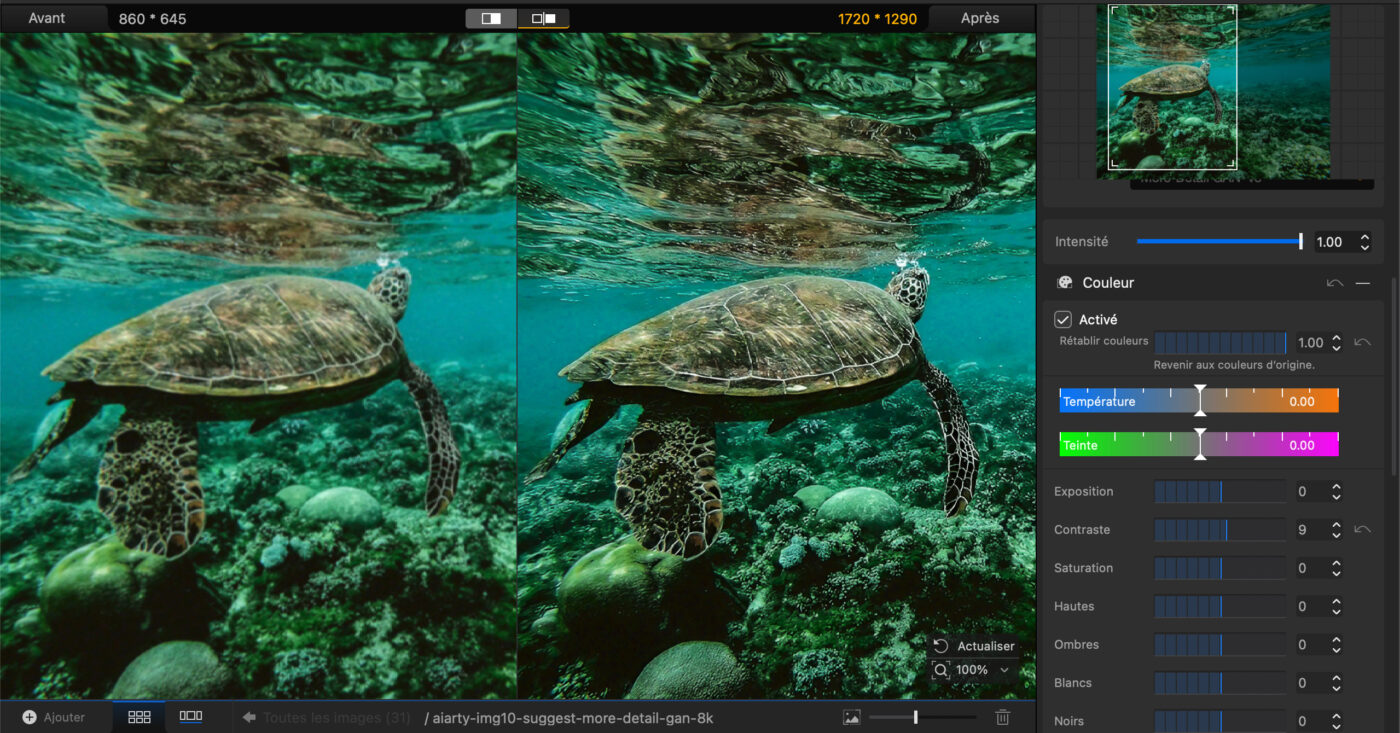Switch to the grid thumbnail layout icon
Viewport: 1400px width, 733px height.
coord(140,717)
